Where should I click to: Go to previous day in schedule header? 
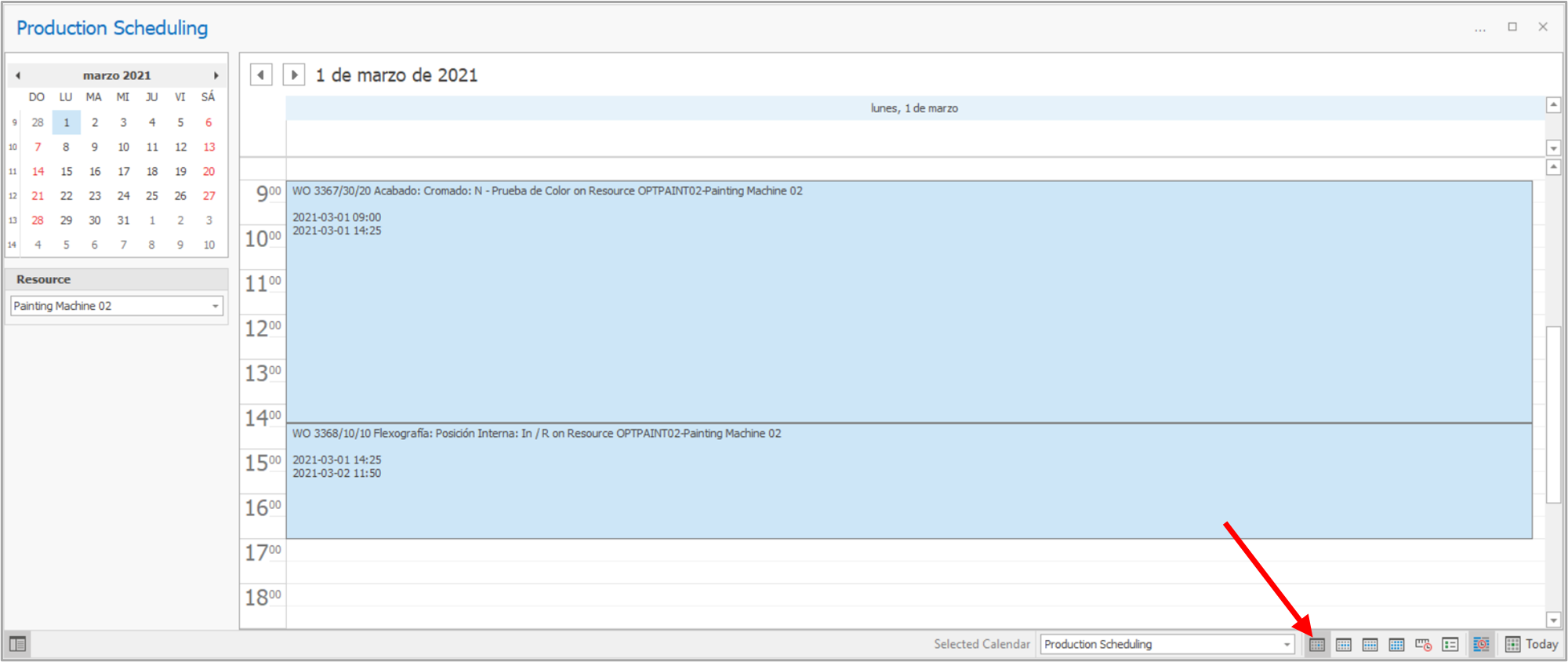pos(261,75)
